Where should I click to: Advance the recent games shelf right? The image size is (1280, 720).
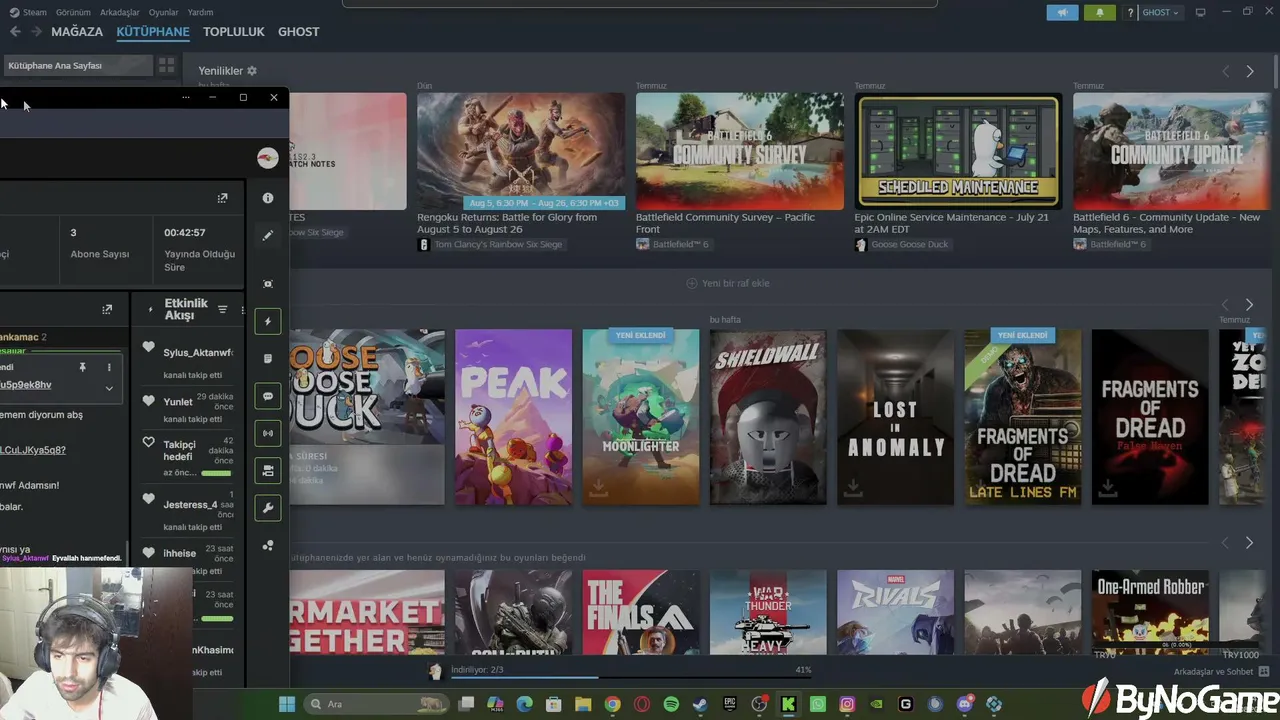tap(1249, 304)
